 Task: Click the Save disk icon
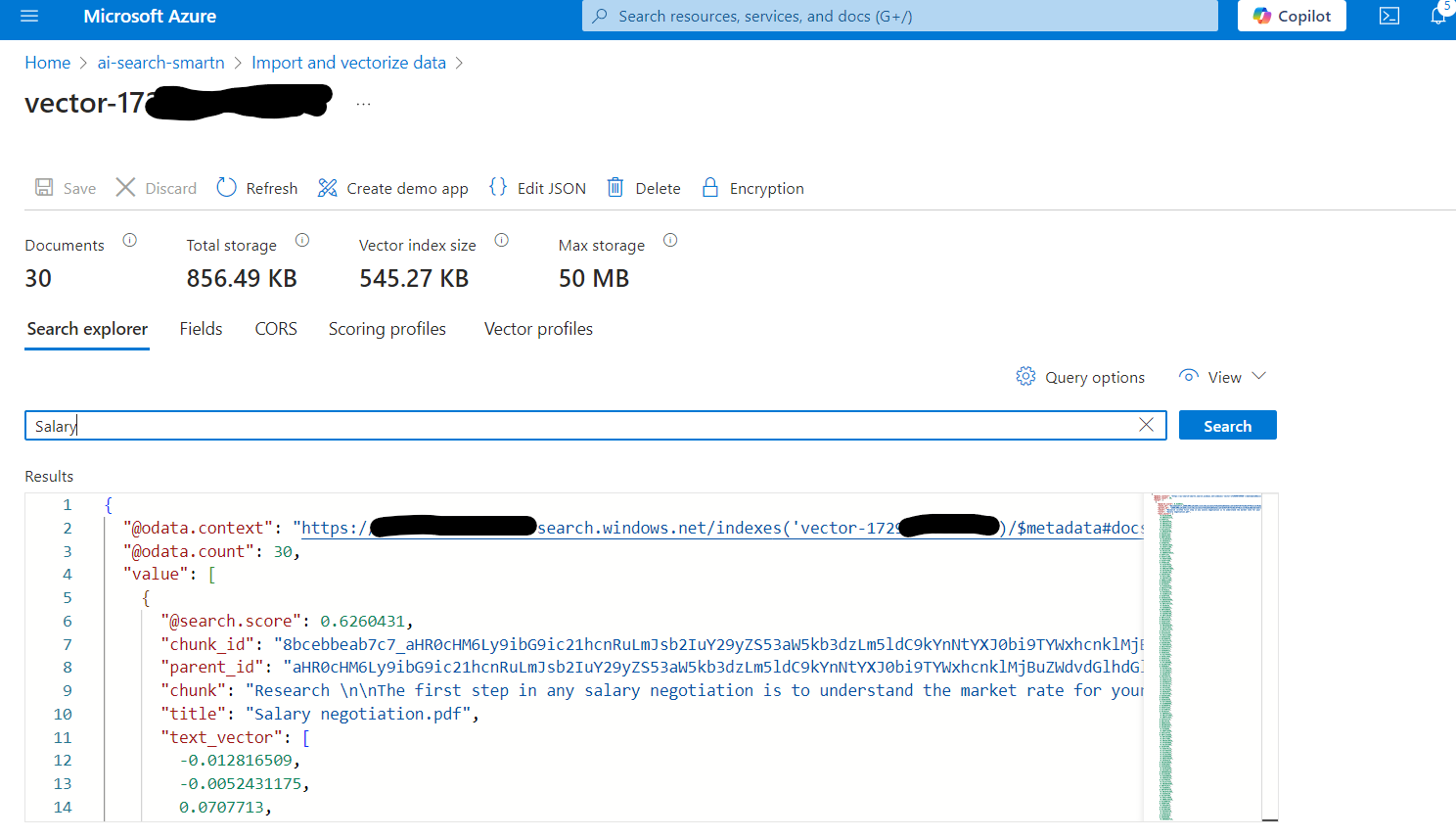click(x=44, y=187)
